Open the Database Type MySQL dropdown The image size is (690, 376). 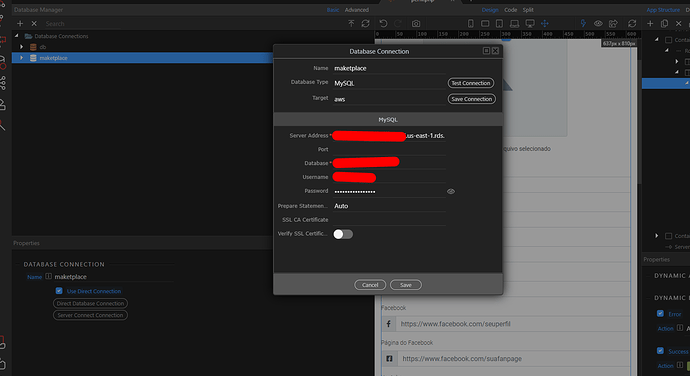click(389, 83)
